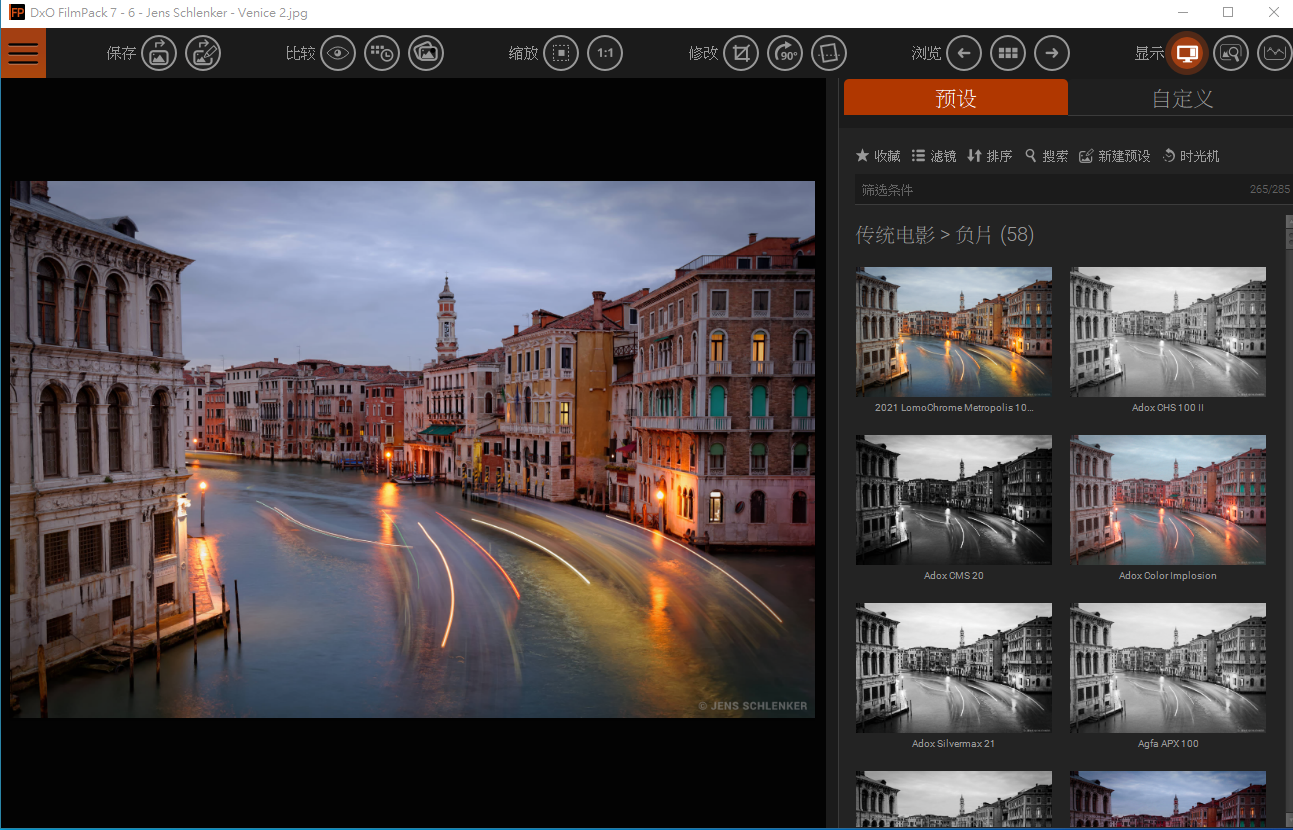Screen dimensions: 1293x830
Task: Apply the 2021 LomoChrome Metropolis preset thumbnail
Action: (x=954, y=332)
